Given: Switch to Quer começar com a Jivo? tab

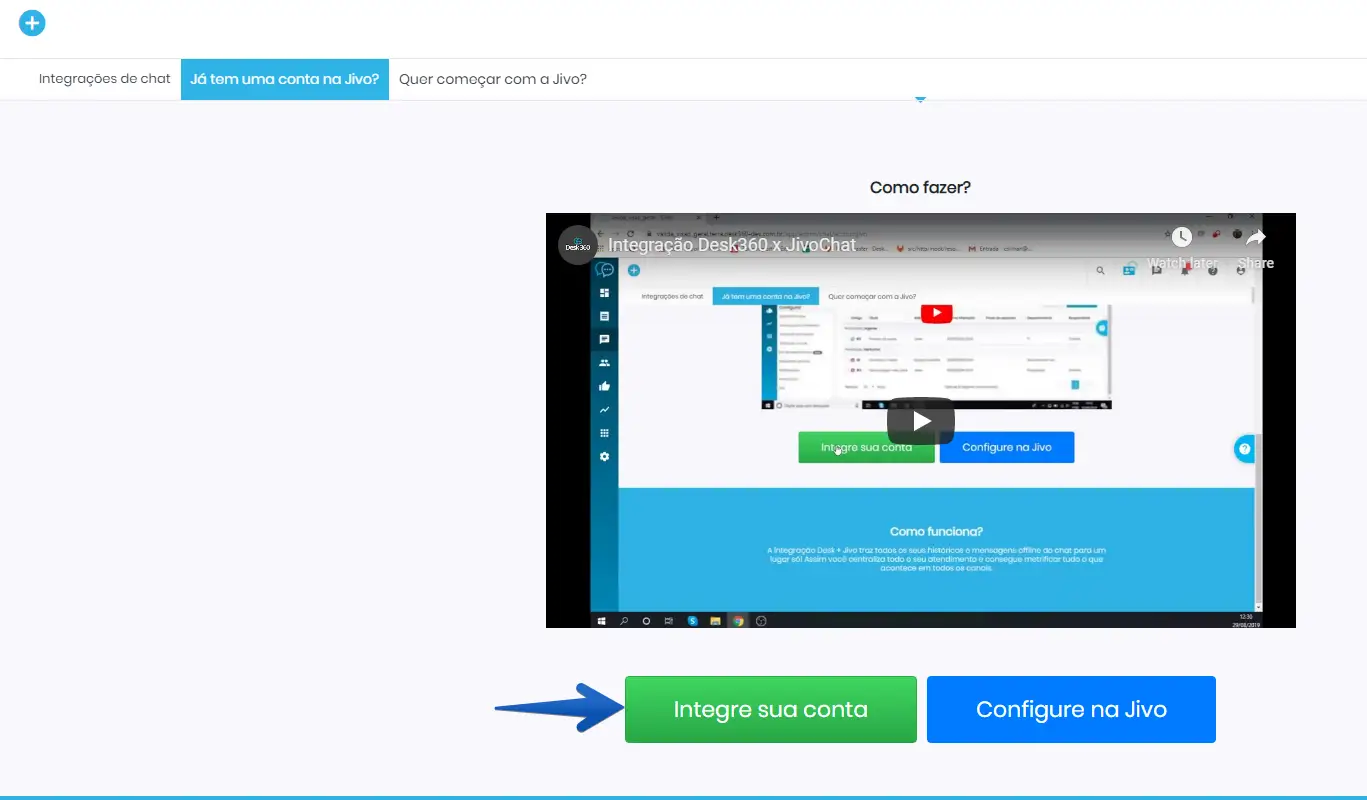Looking at the screenshot, I should (x=493, y=79).
